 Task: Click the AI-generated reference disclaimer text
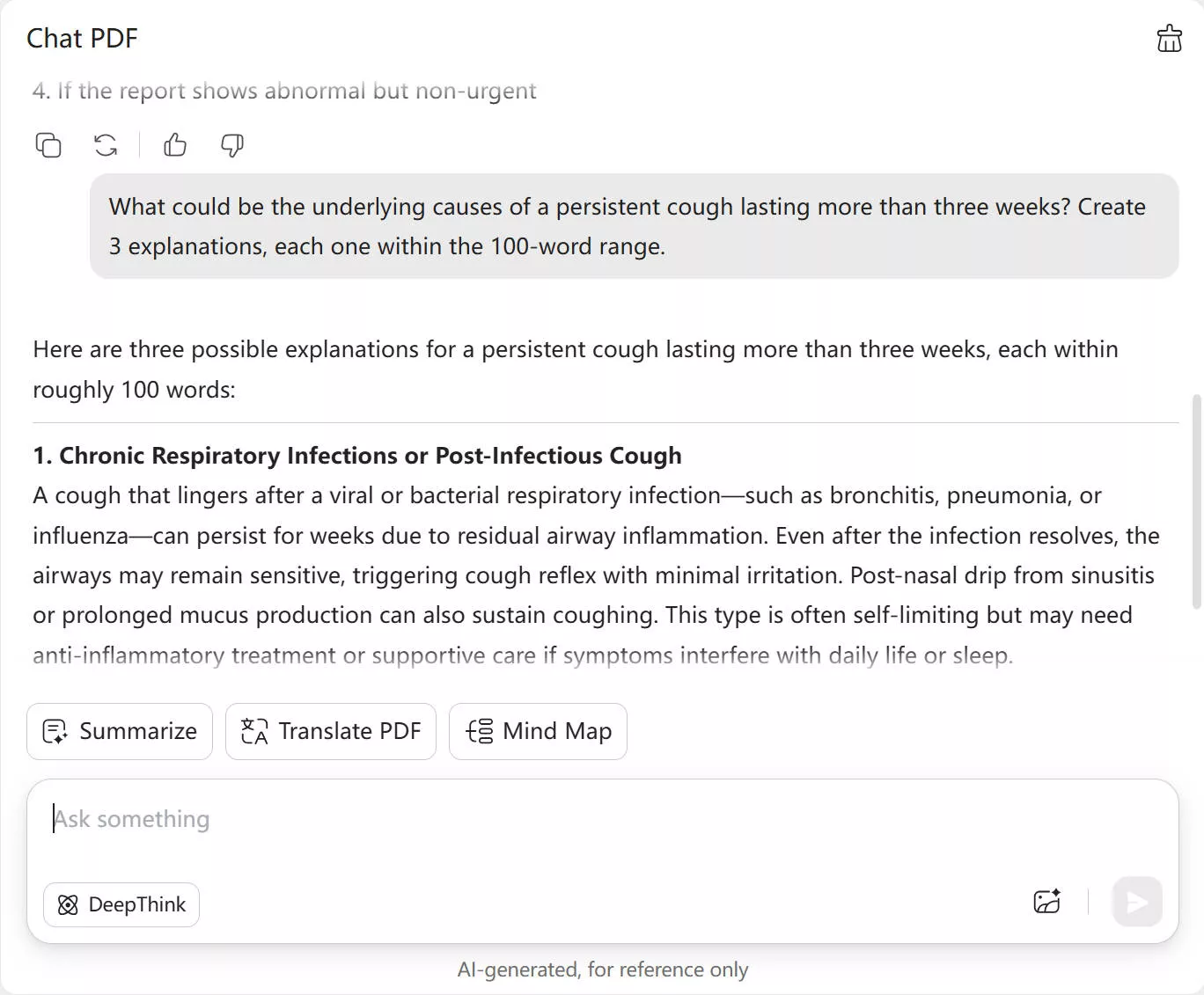click(x=602, y=969)
